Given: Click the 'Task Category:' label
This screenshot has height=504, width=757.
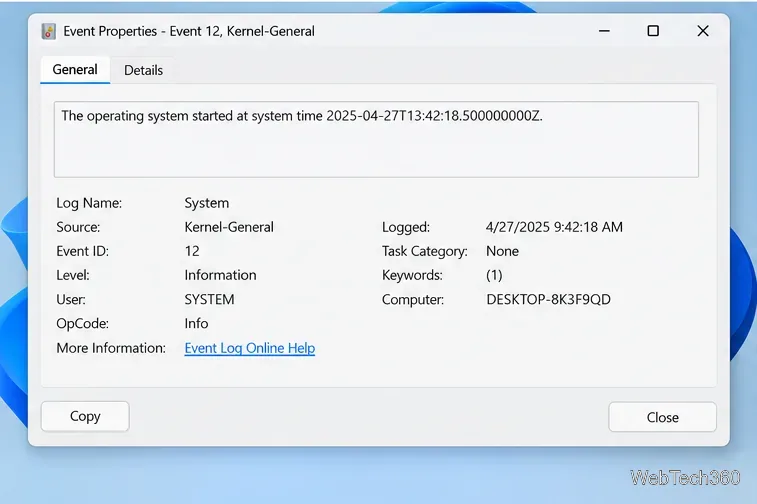Looking at the screenshot, I should pyautogui.click(x=424, y=251).
